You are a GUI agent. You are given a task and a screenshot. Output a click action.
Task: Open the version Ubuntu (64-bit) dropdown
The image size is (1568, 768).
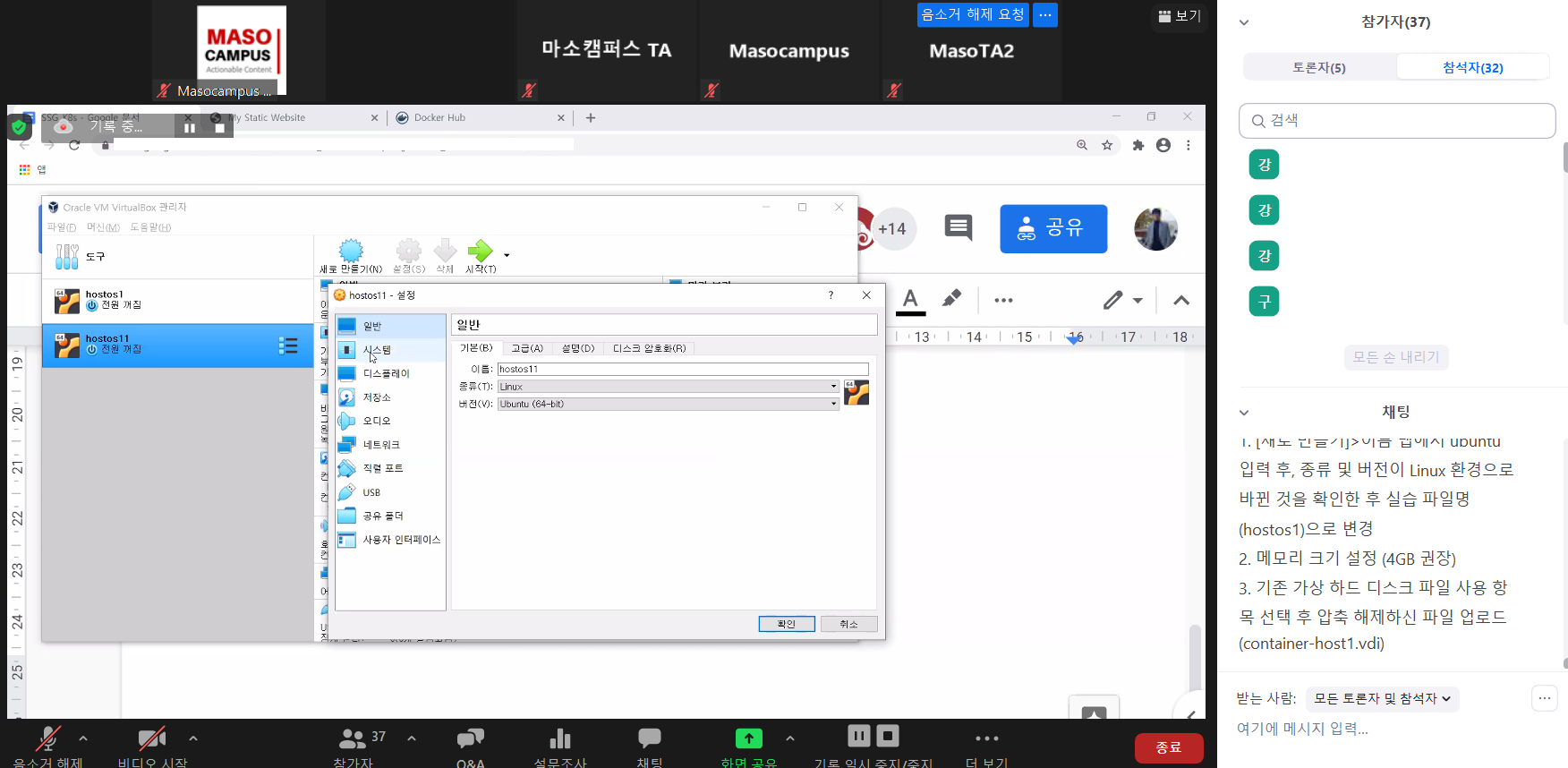pyautogui.click(x=668, y=404)
